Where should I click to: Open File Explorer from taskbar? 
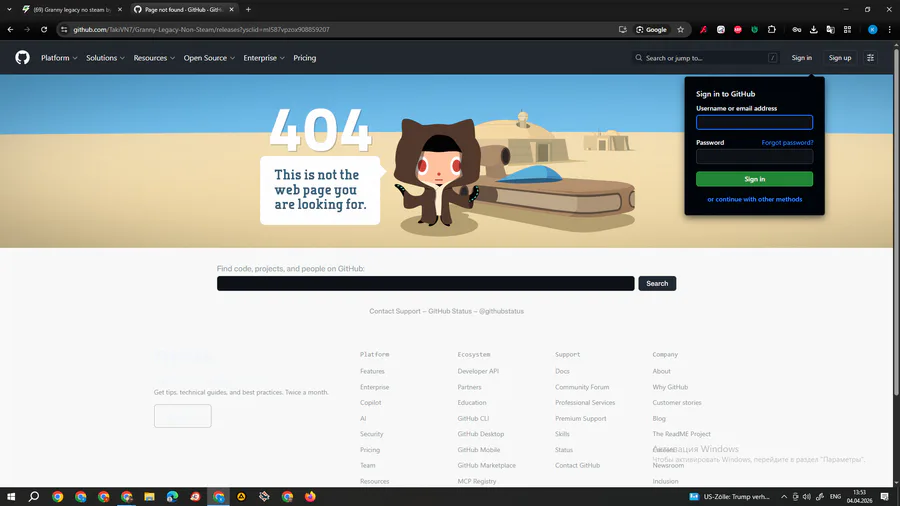[149, 496]
